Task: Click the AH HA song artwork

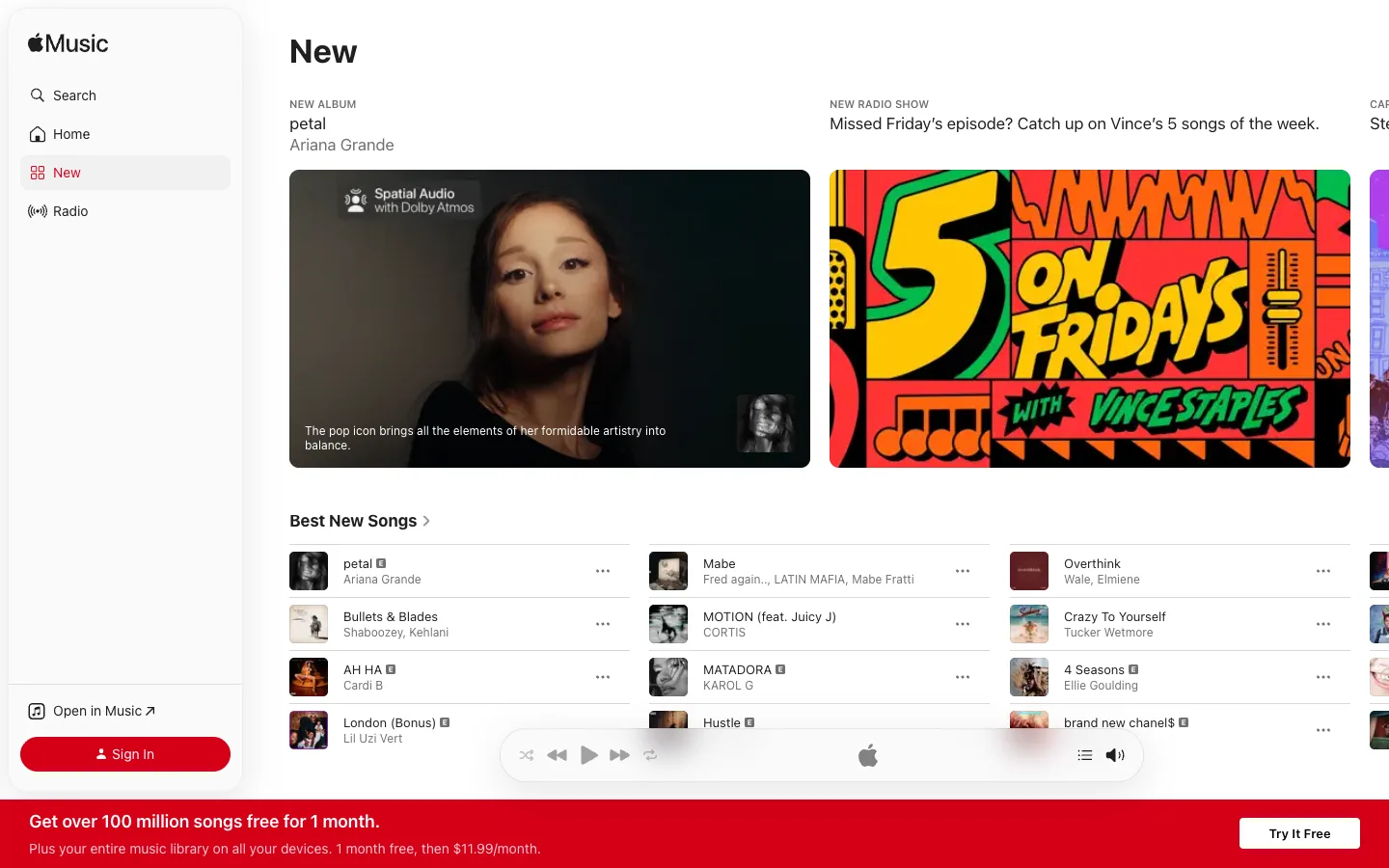Action: pos(309,677)
